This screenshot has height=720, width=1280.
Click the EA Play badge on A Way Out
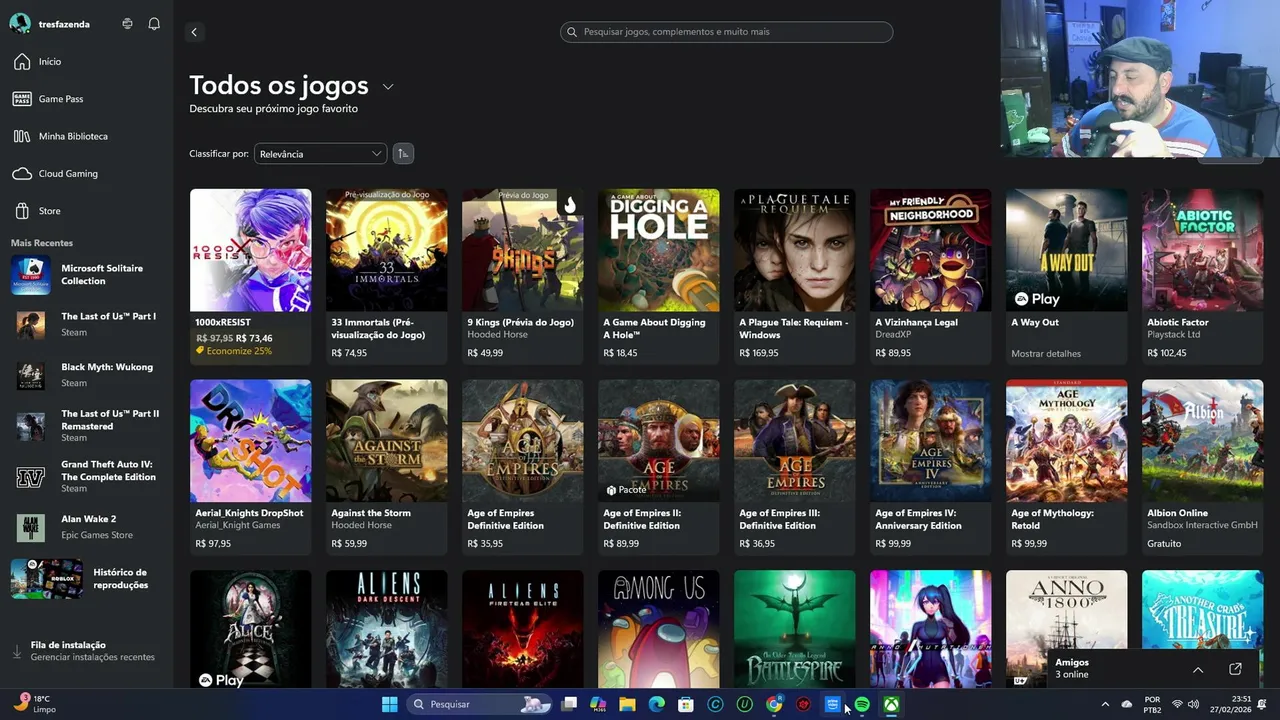click(x=1037, y=299)
